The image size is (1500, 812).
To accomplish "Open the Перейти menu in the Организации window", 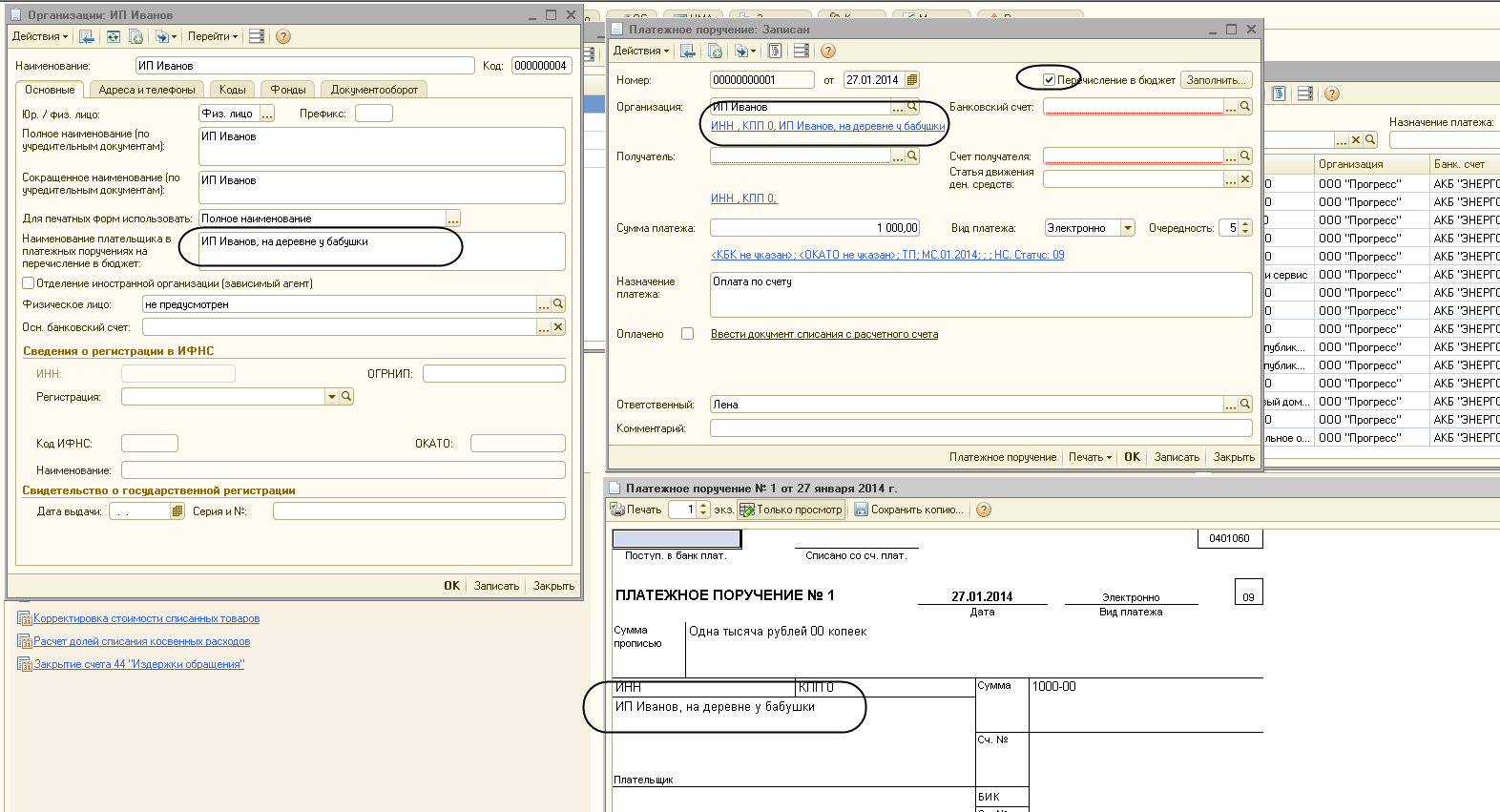I will [212, 36].
